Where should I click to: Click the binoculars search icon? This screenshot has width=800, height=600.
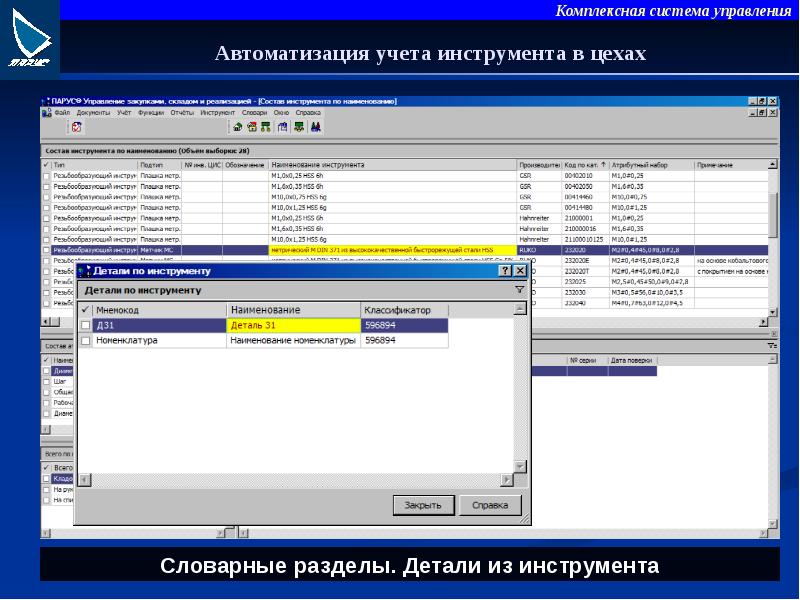(315, 128)
